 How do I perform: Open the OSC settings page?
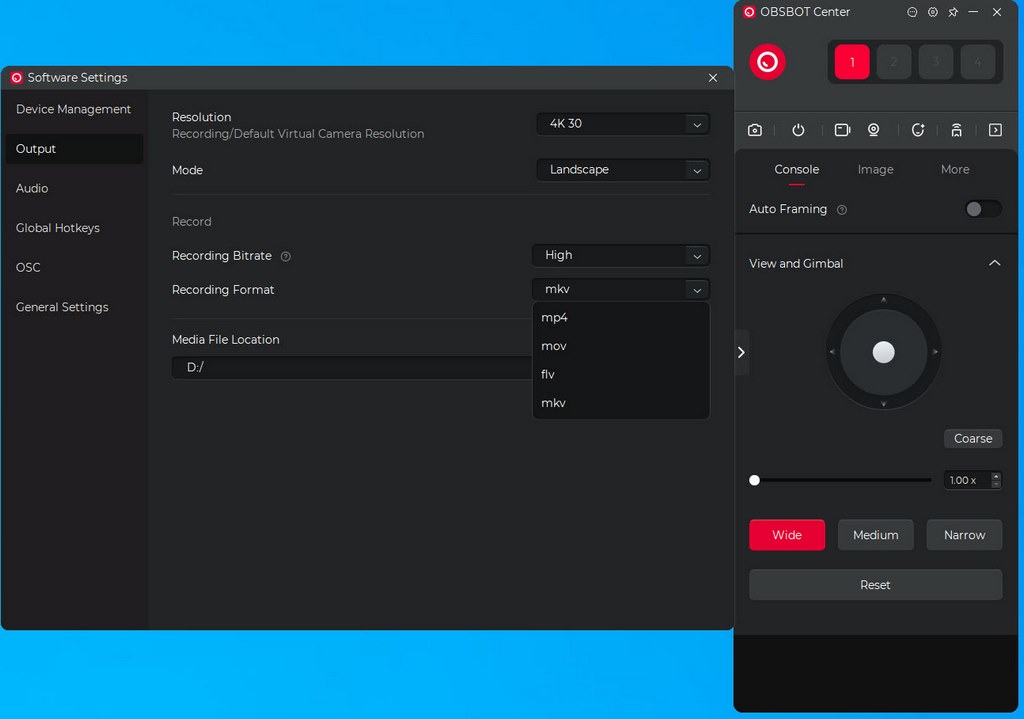[x=73, y=267]
